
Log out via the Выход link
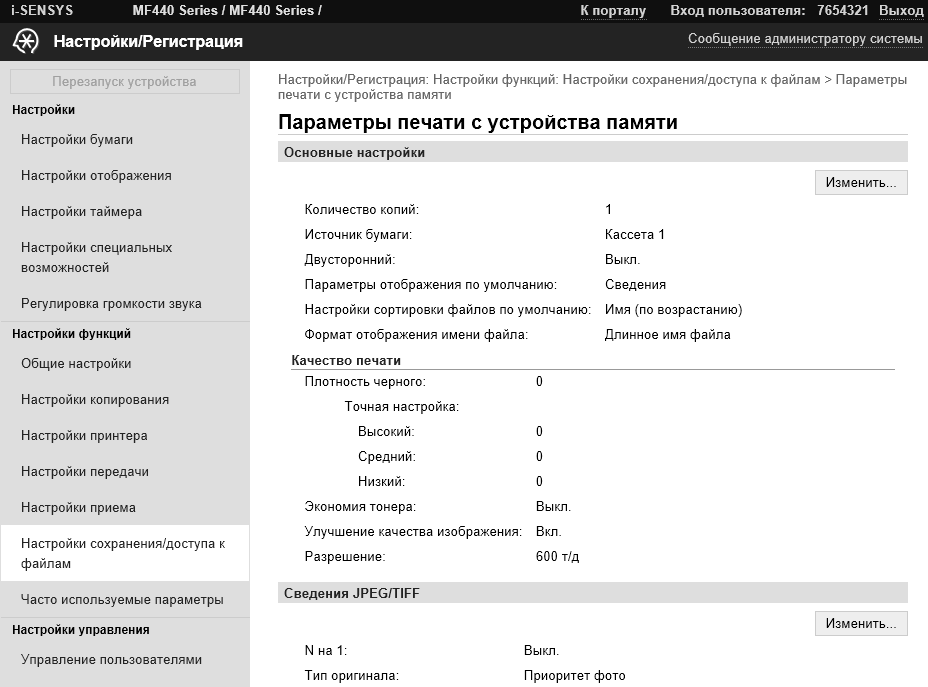click(x=901, y=11)
